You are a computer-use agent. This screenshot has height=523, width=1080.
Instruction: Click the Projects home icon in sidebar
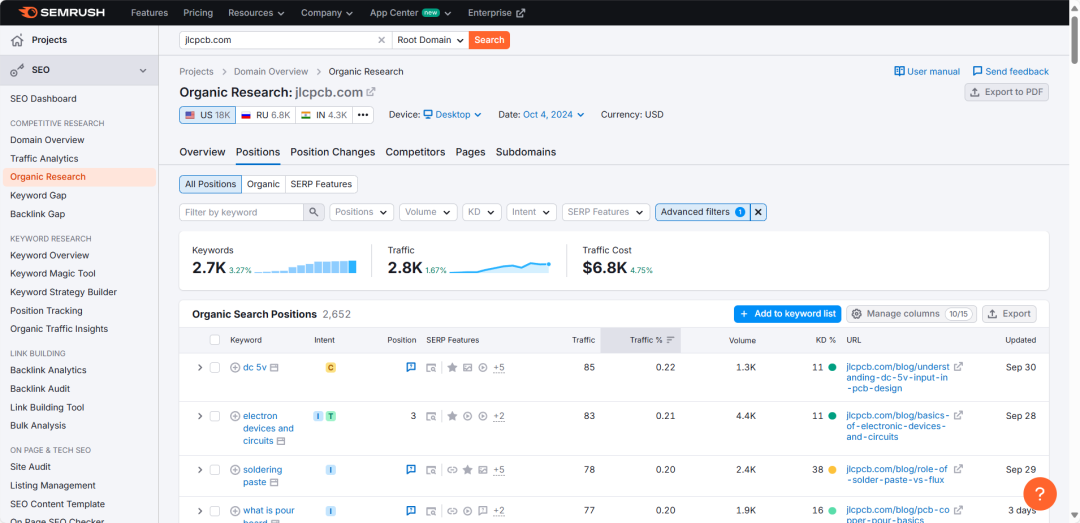pyautogui.click(x=17, y=40)
